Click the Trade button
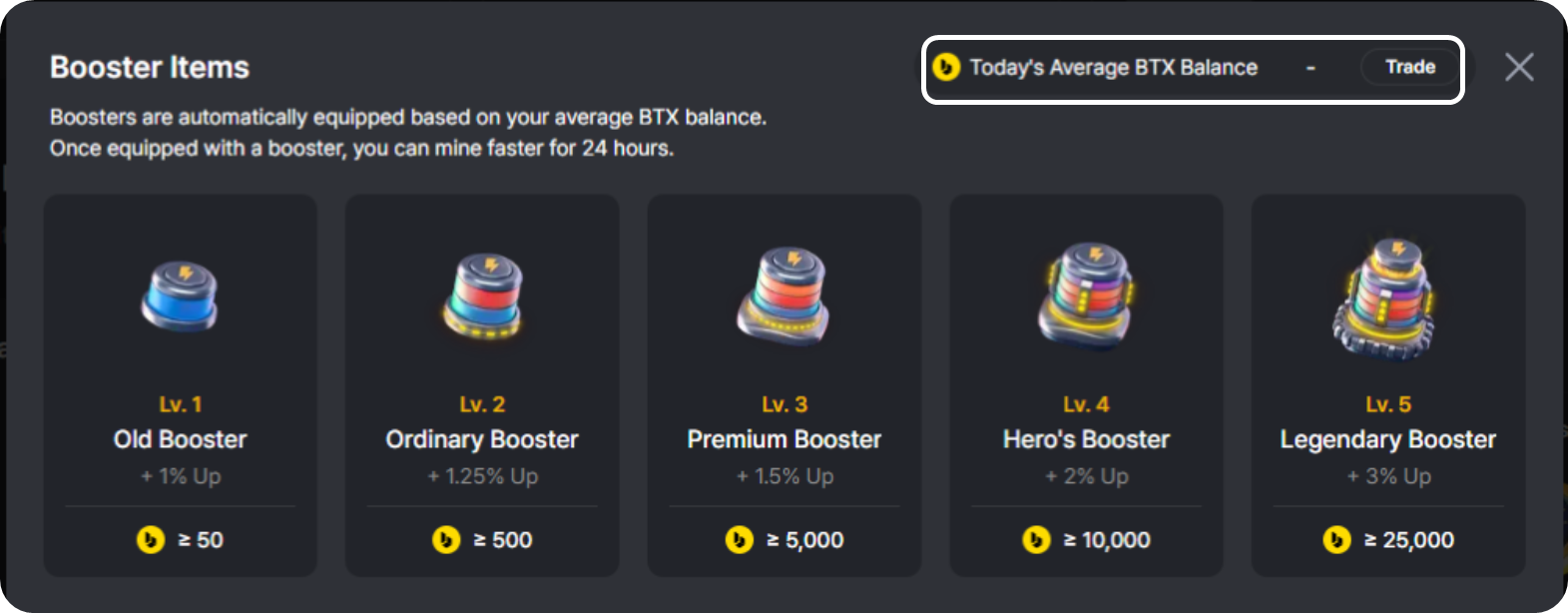1568x613 pixels. click(1409, 68)
